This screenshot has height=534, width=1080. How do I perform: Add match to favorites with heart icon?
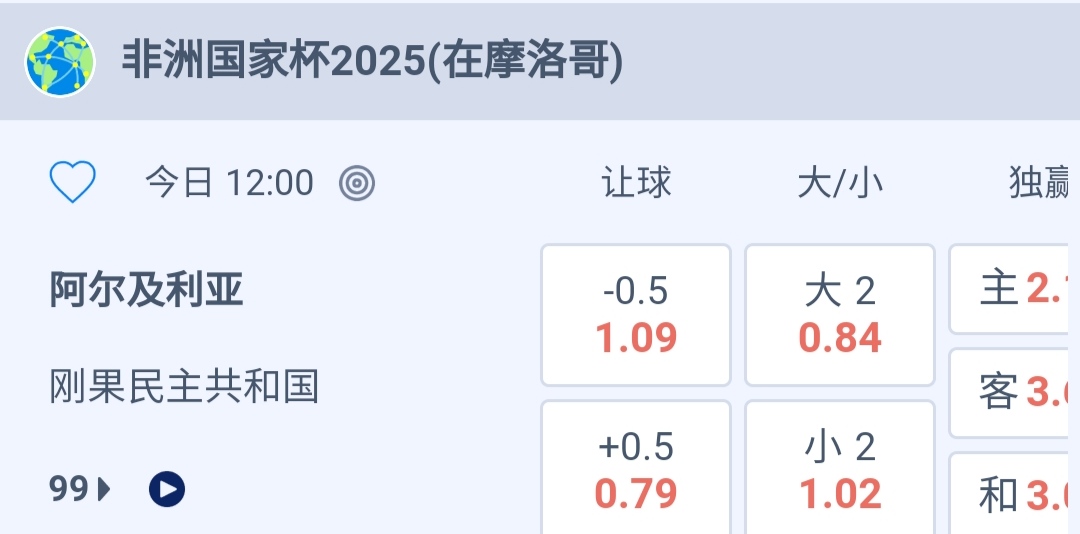pyautogui.click(x=72, y=183)
